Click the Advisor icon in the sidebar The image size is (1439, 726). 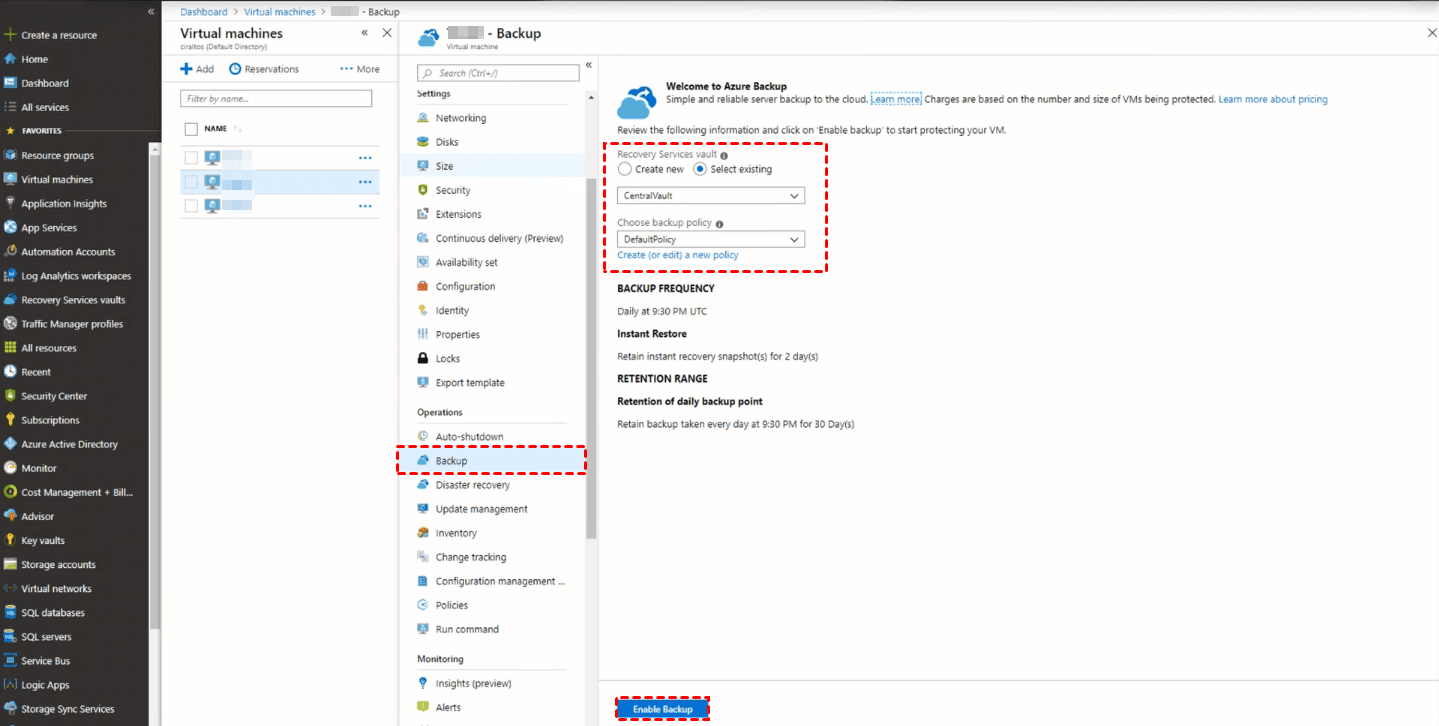tap(10, 516)
